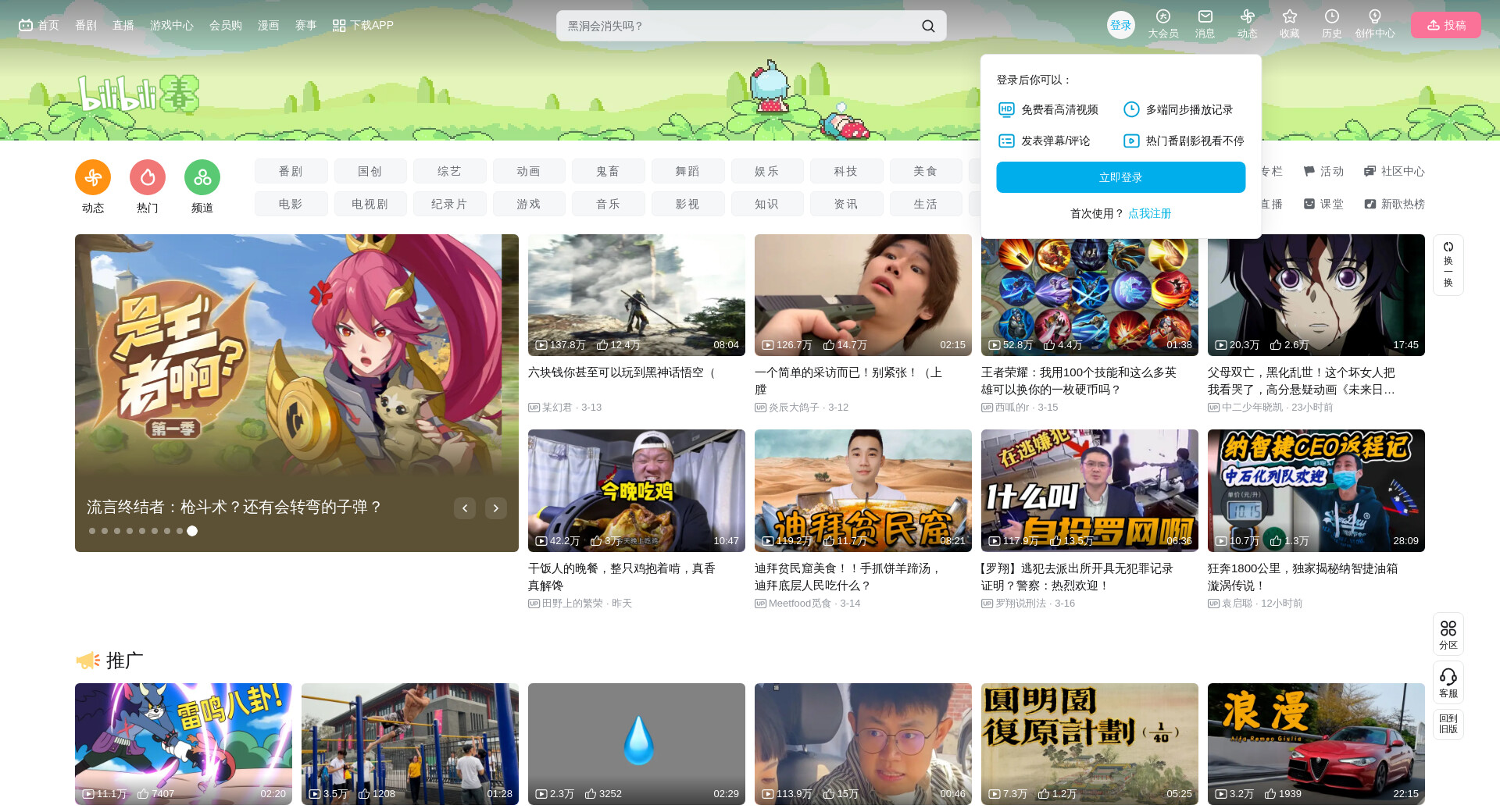The width and height of the screenshot is (1500, 812).
Task: Click the search magnifier icon
Action: tap(928, 26)
